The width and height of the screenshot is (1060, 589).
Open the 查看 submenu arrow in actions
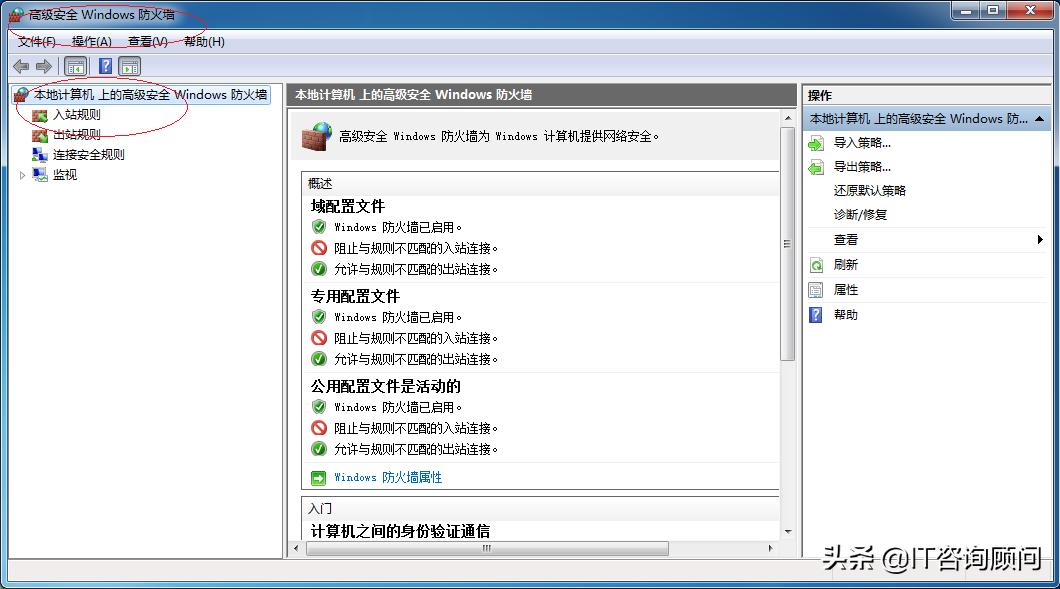[x=1040, y=239]
